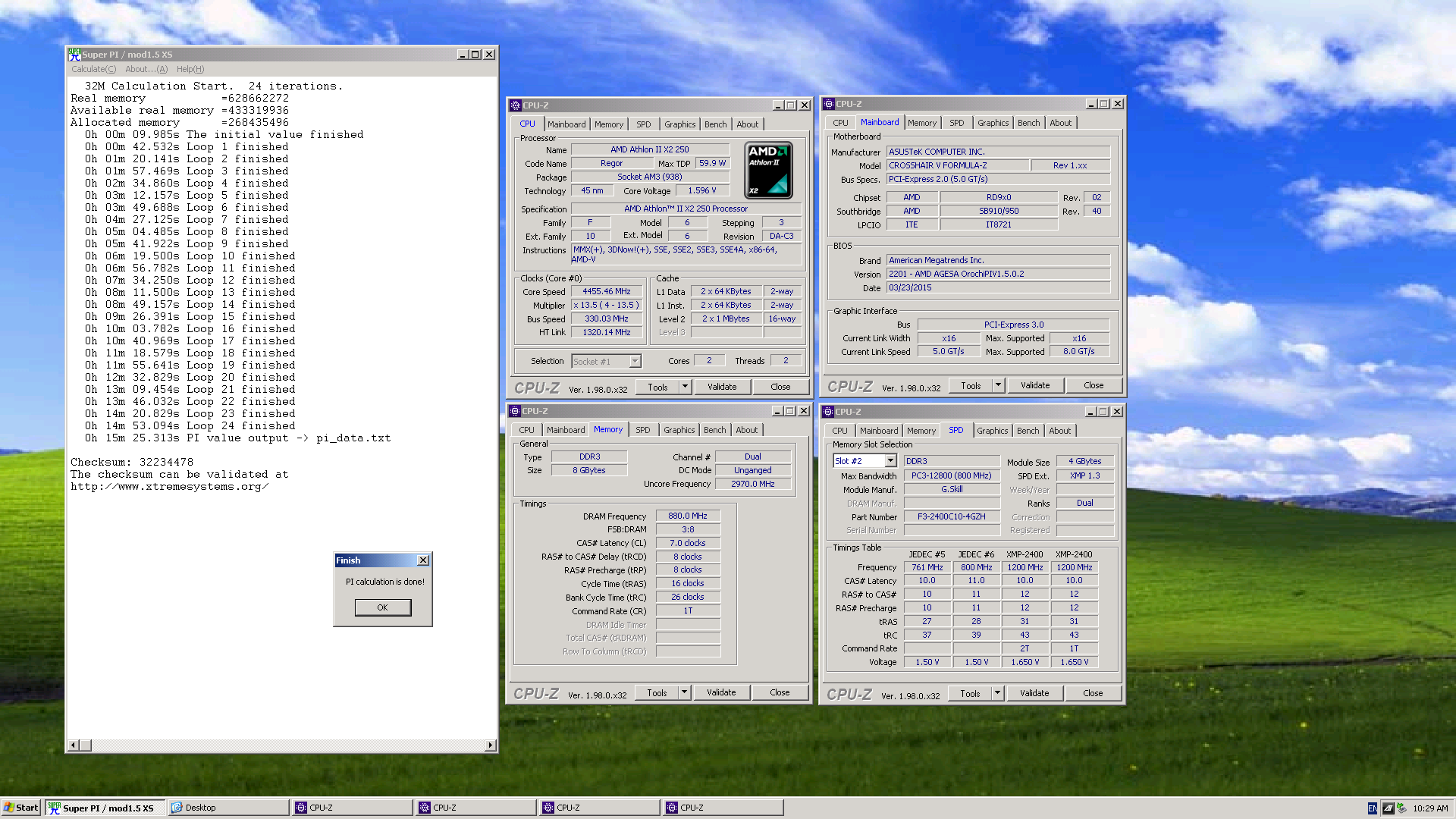Click Close in the SPD window
The width and height of the screenshot is (1456, 819).
coord(1093,693)
